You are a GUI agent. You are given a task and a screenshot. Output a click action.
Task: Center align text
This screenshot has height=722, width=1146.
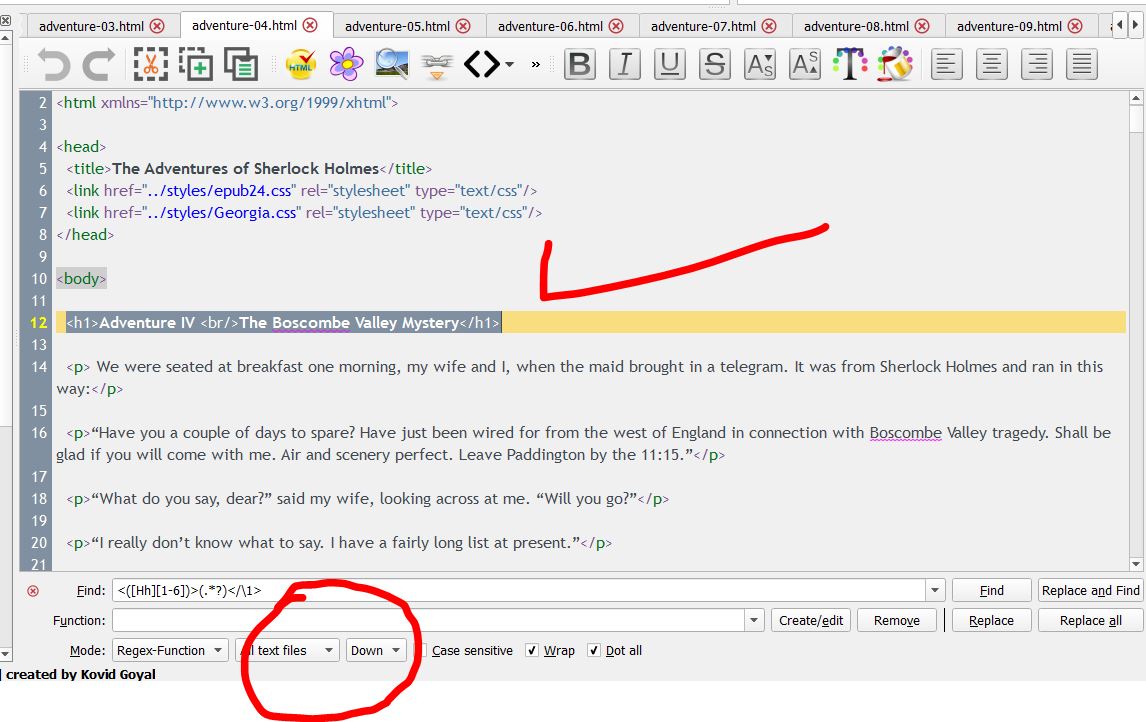pyautogui.click(x=992, y=64)
